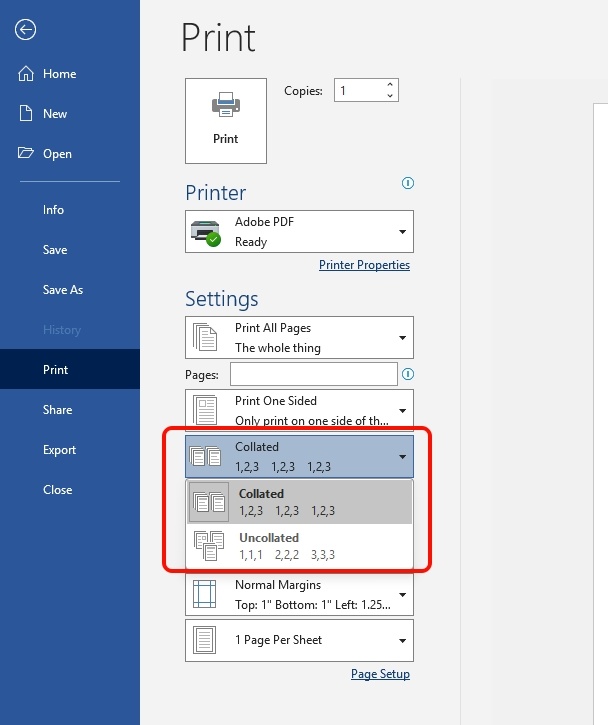Click the Print All Pages stacked pages icon
The image size is (608, 725).
click(x=205, y=338)
